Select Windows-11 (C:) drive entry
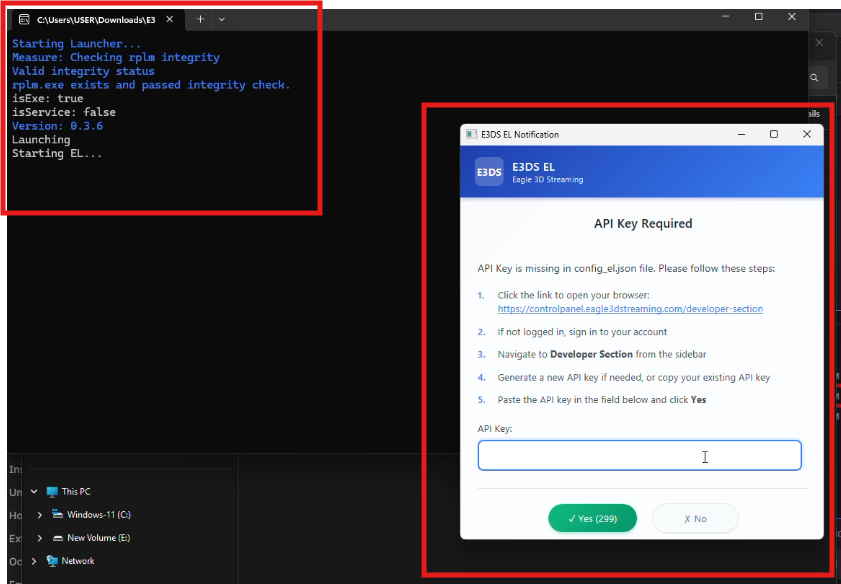 click(x=99, y=515)
